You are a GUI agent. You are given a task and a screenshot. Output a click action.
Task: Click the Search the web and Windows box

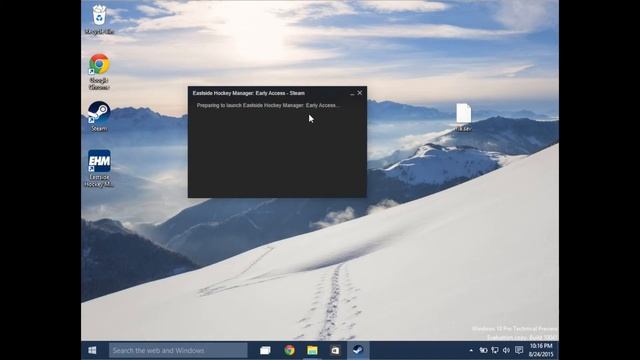(178, 350)
